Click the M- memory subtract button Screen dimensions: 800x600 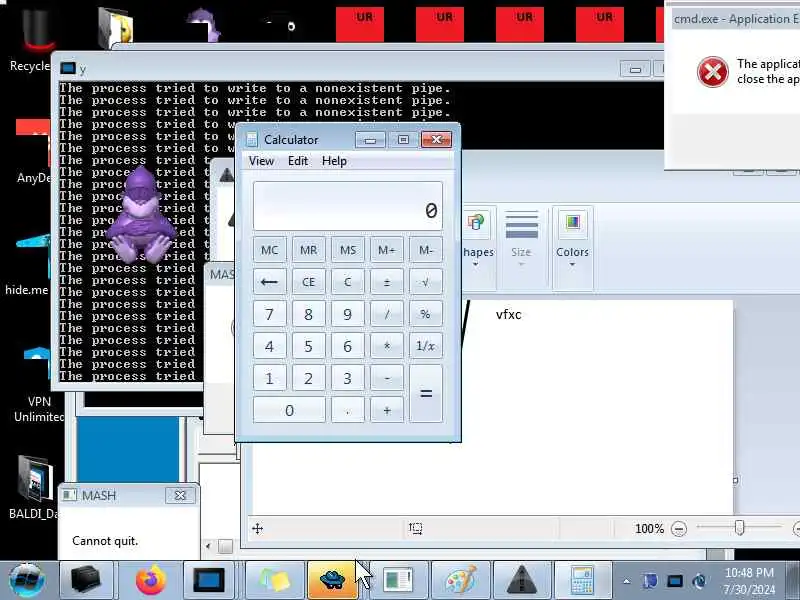point(426,250)
